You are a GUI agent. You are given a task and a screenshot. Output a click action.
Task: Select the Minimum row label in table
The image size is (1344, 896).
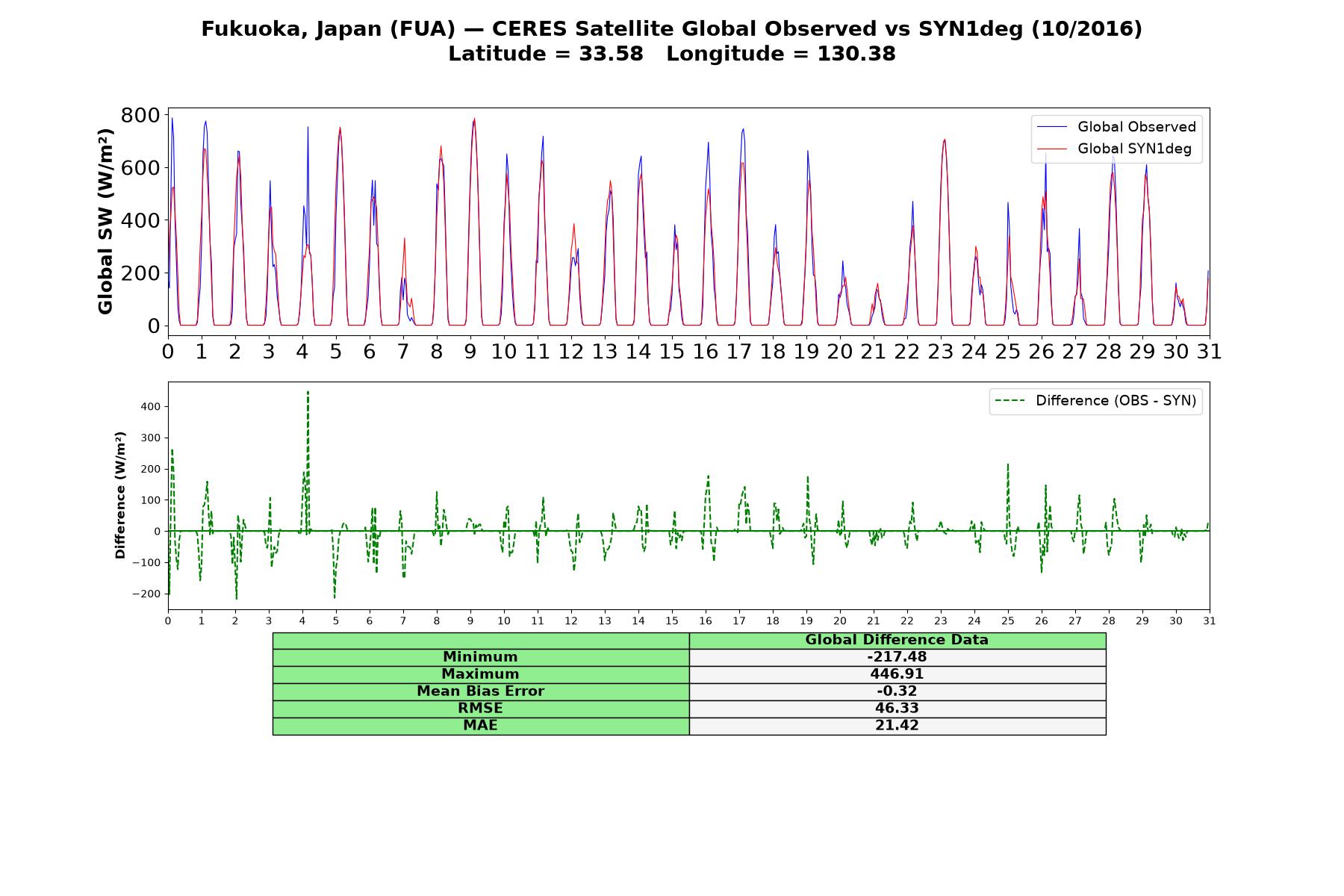tap(480, 657)
